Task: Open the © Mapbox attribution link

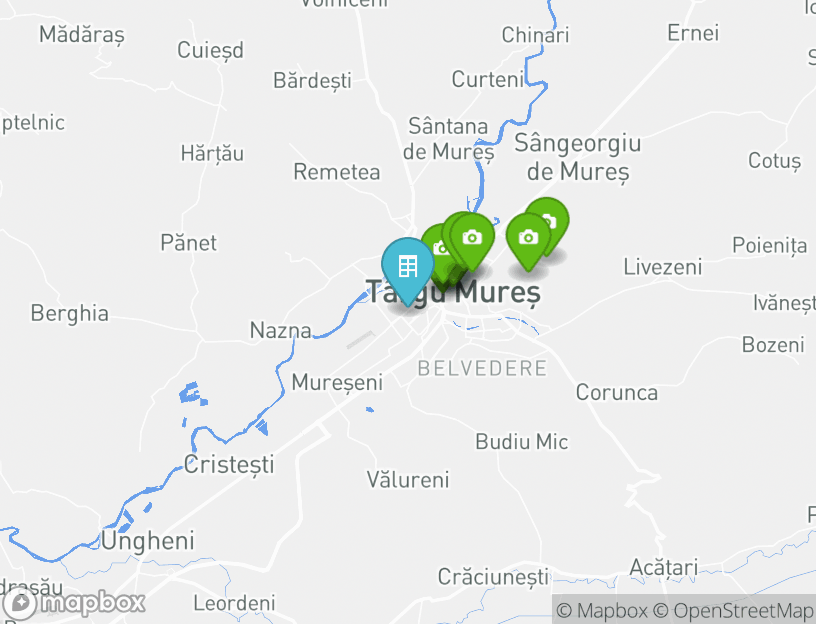Action: point(602,610)
